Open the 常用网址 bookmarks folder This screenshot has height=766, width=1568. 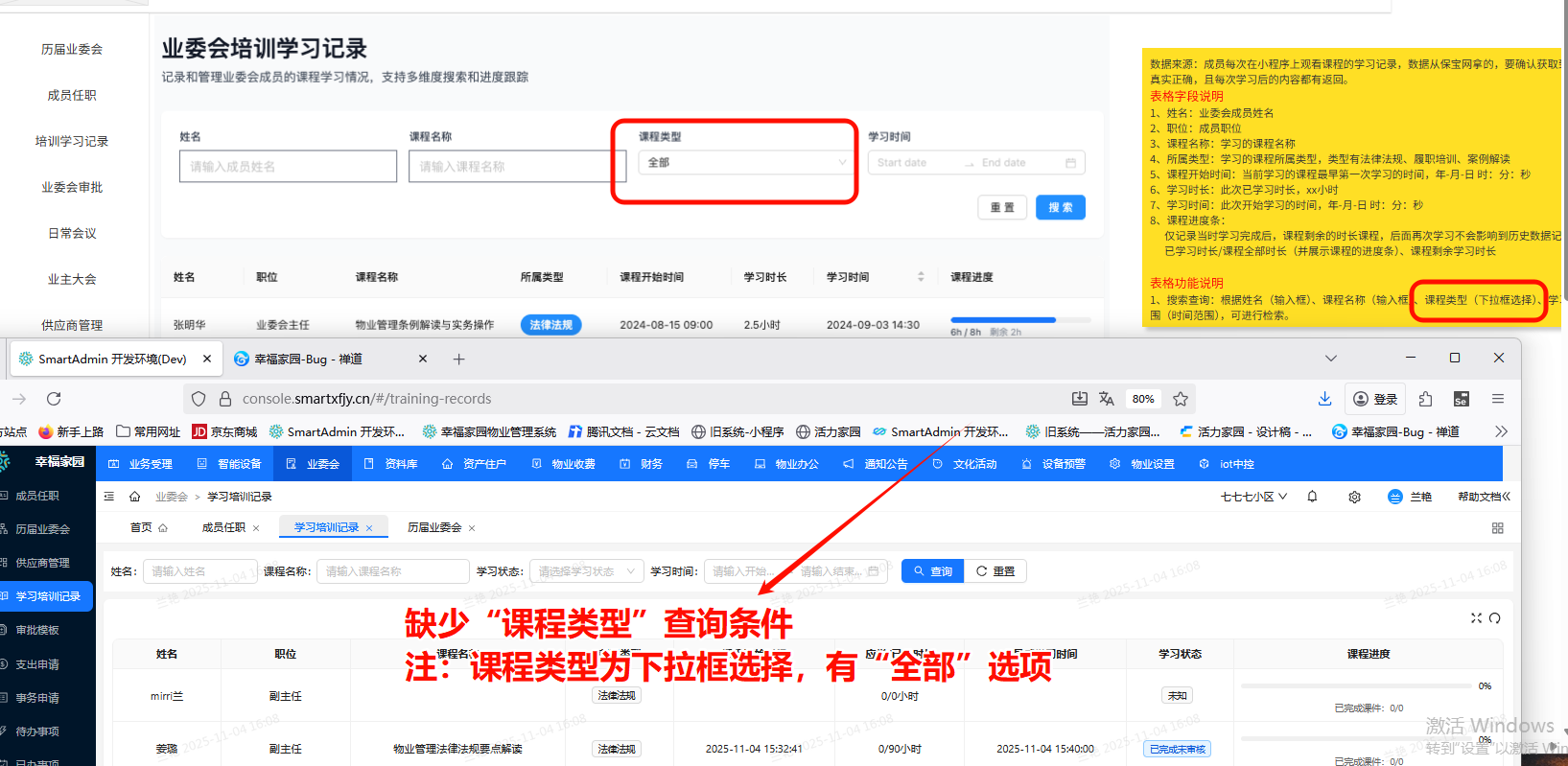[148, 432]
